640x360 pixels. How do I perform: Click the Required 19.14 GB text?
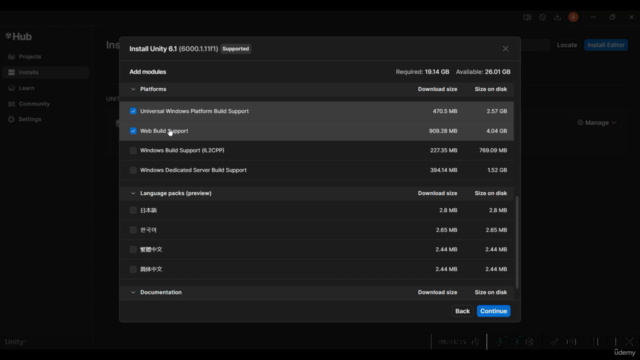point(422,72)
